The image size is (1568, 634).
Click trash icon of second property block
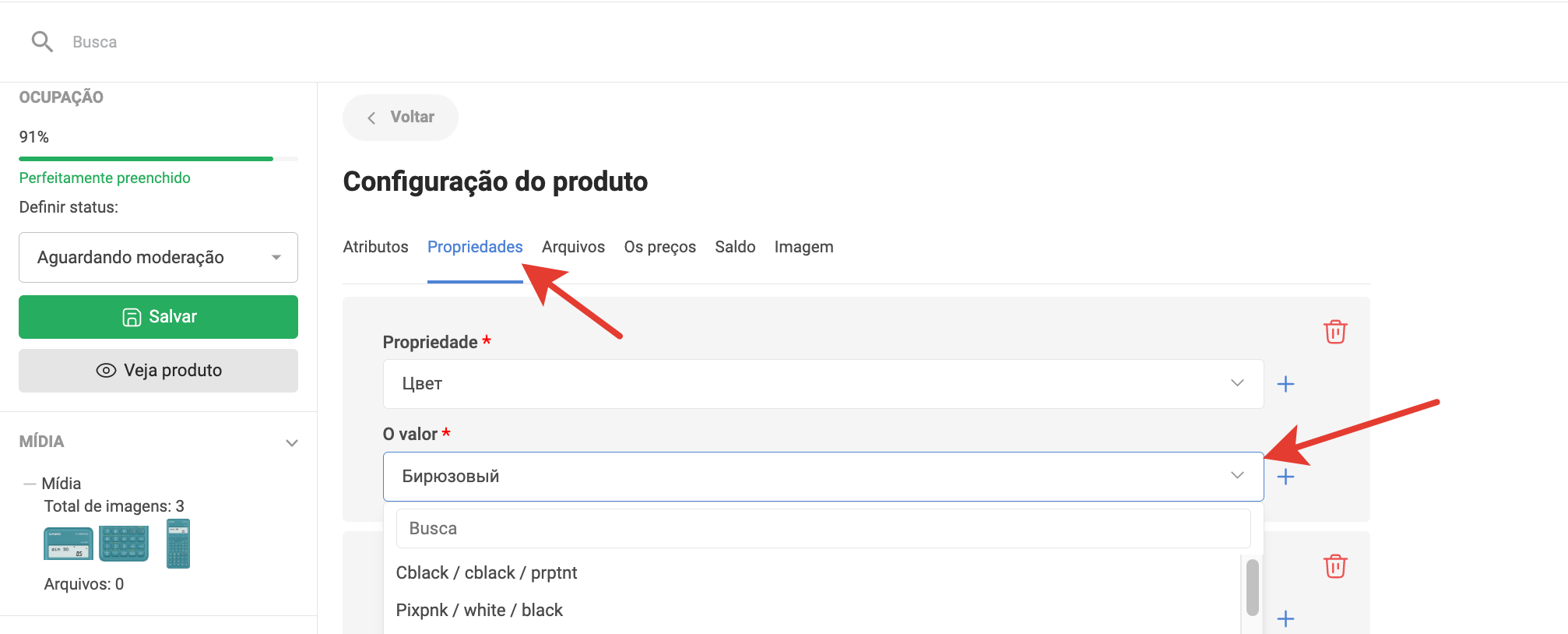(x=1335, y=566)
